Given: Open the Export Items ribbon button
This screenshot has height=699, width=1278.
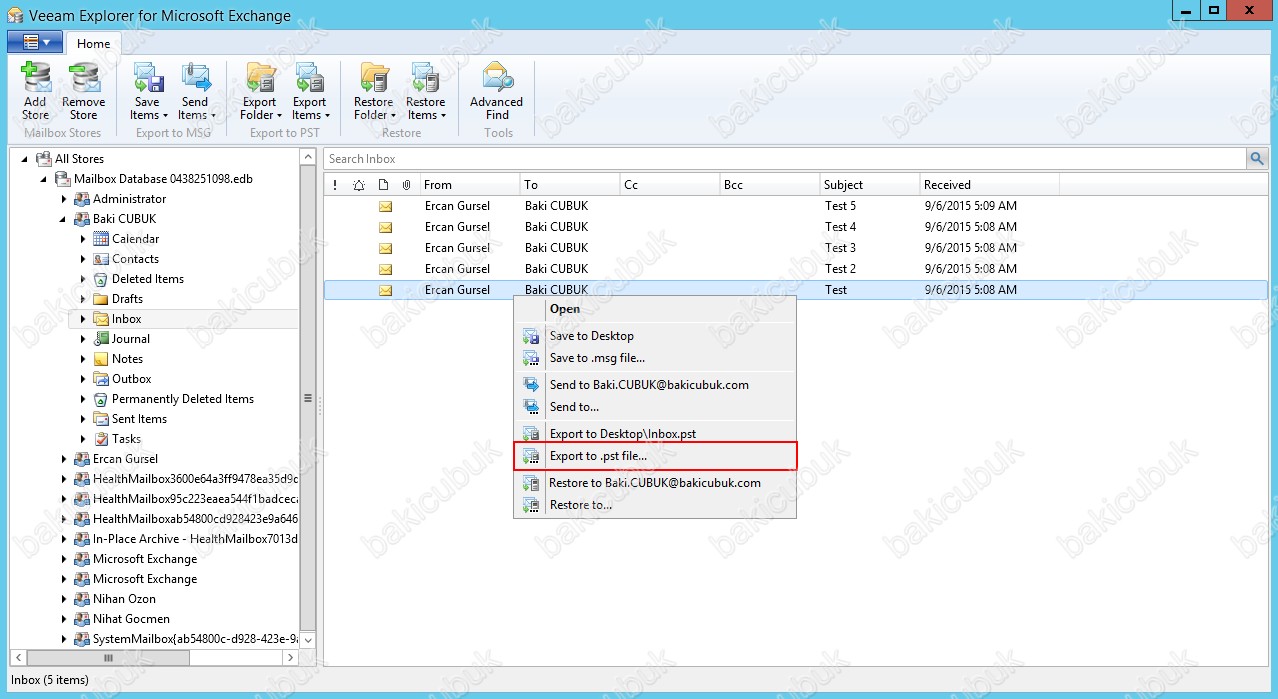Looking at the screenshot, I should point(309,91).
